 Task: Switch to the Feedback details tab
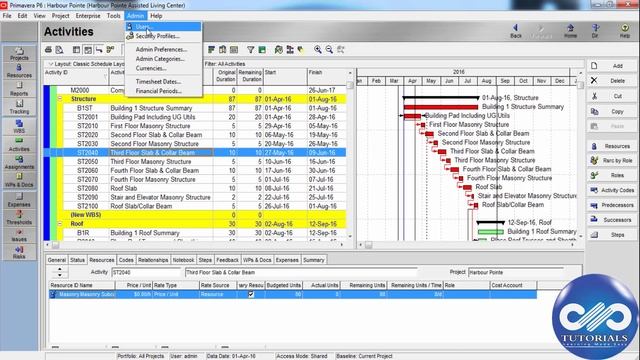(227, 260)
